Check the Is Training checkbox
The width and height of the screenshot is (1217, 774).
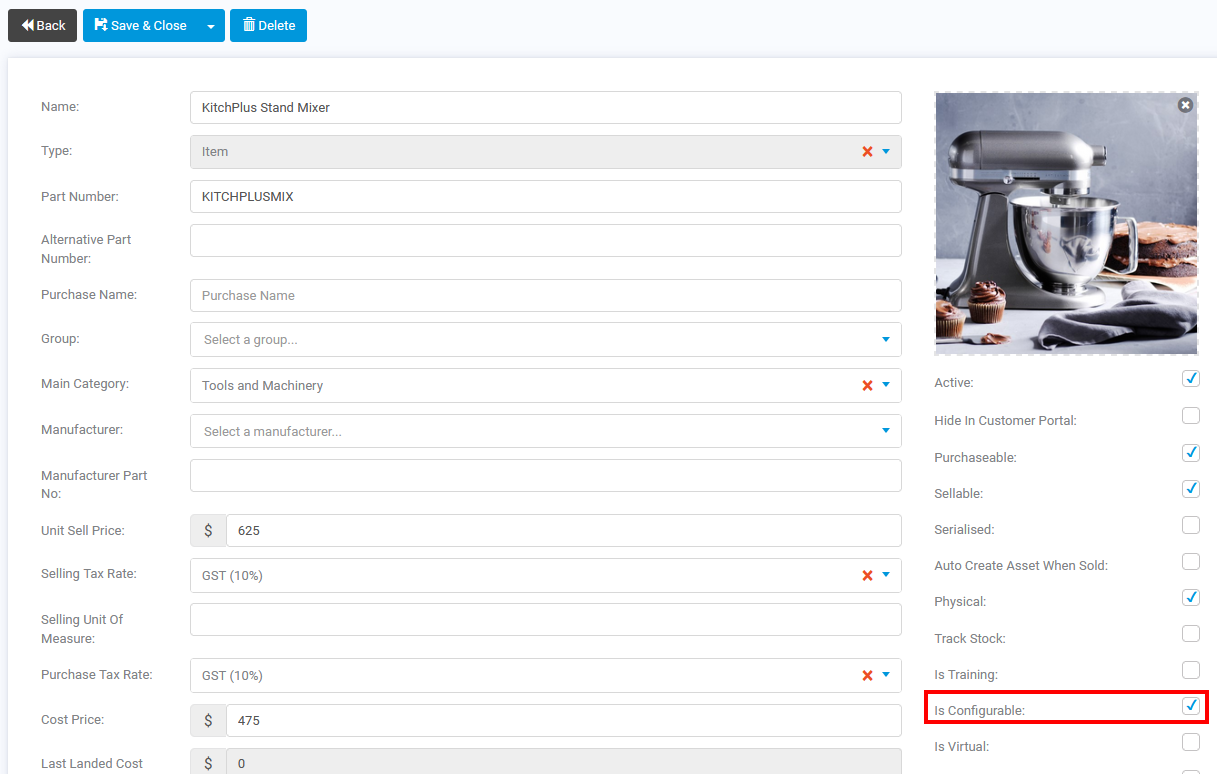tap(1191, 670)
